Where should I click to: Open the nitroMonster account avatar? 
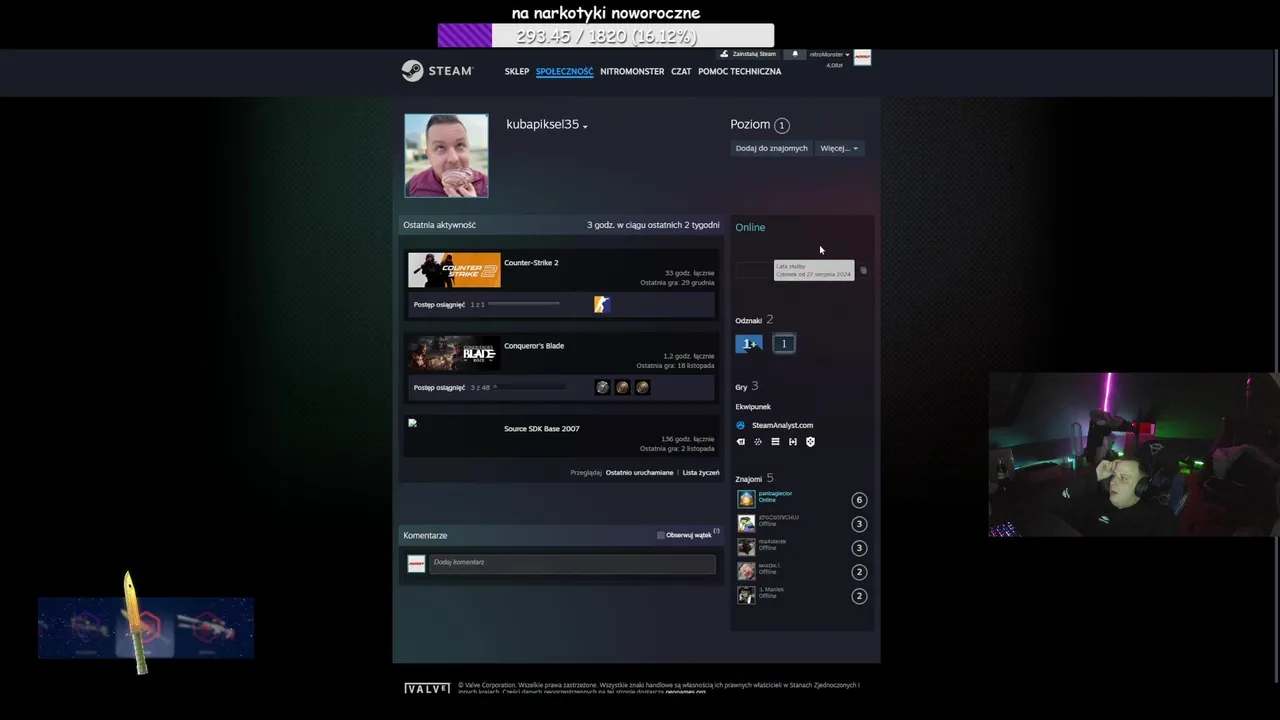(x=862, y=58)
